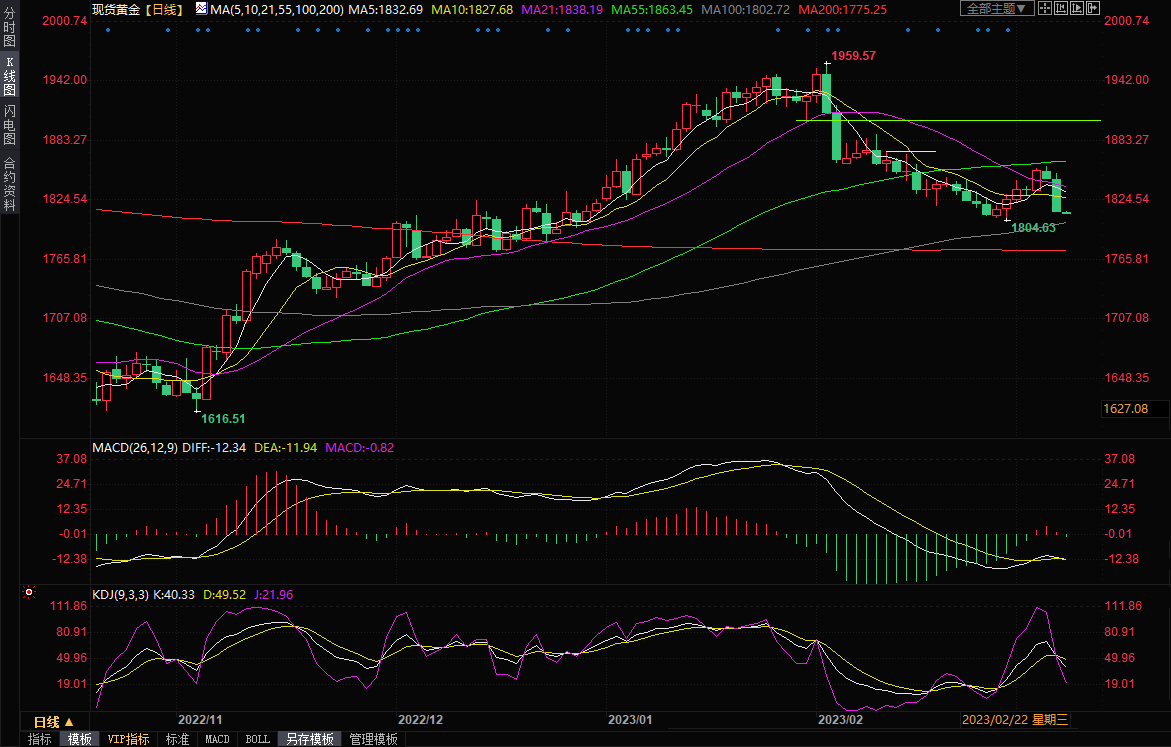Apply the MACD template in bottom bar
Screen dimensions: 1171x747
coord(217,740)
